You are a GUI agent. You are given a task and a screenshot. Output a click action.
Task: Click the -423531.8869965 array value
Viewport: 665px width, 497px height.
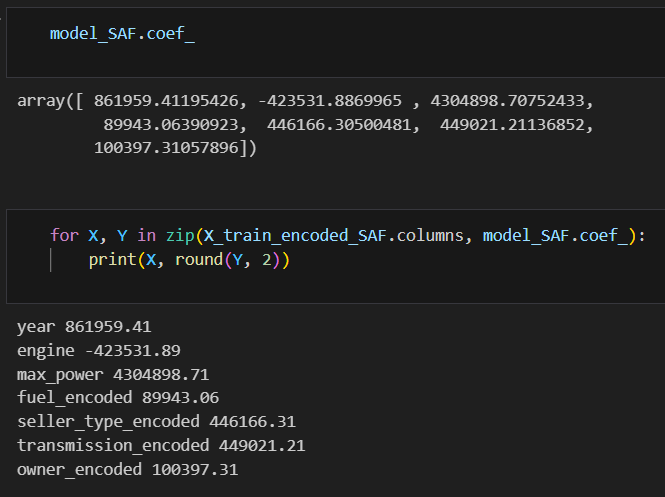330,101
